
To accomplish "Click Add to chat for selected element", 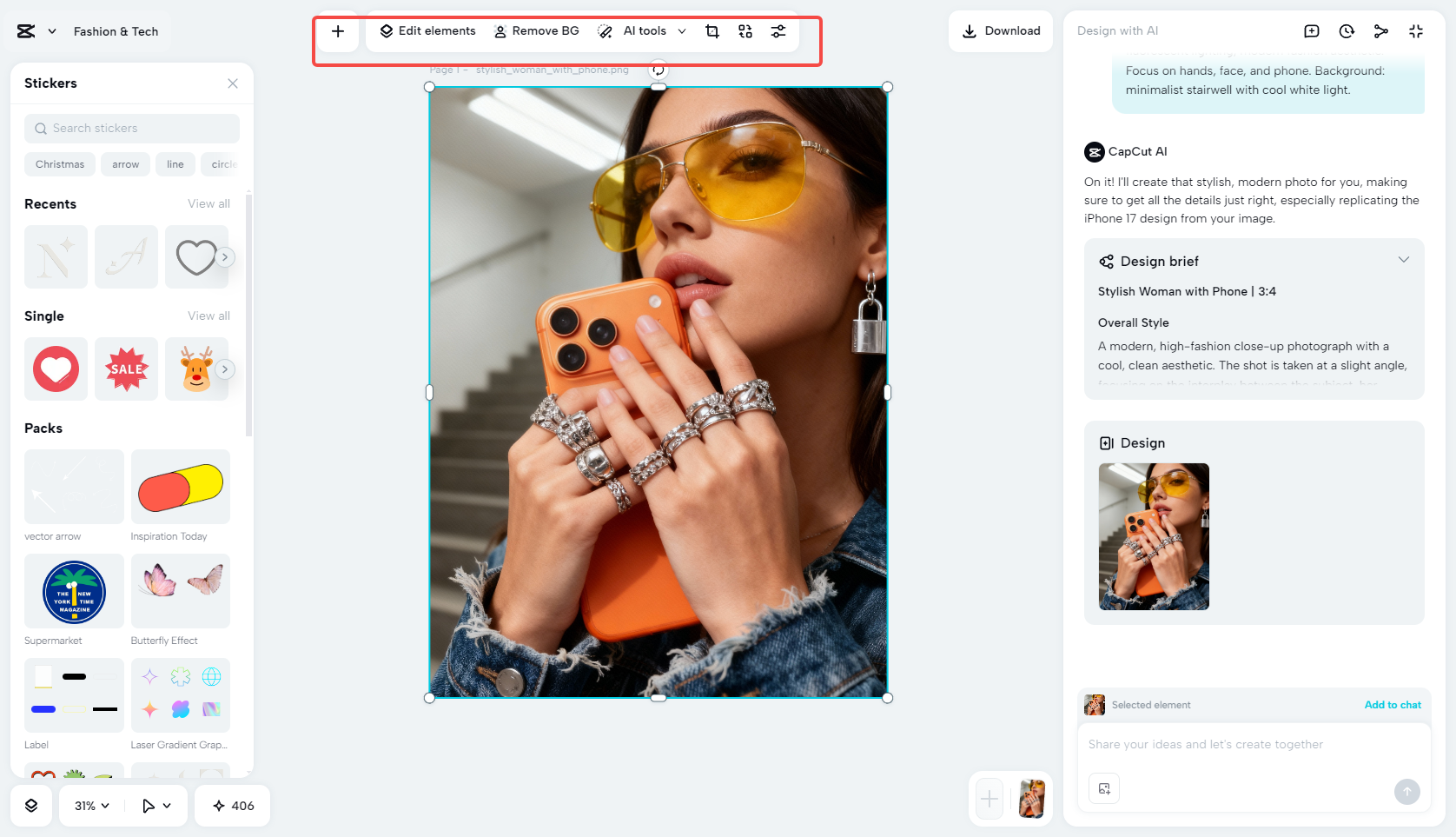I will click(1393, 705).
